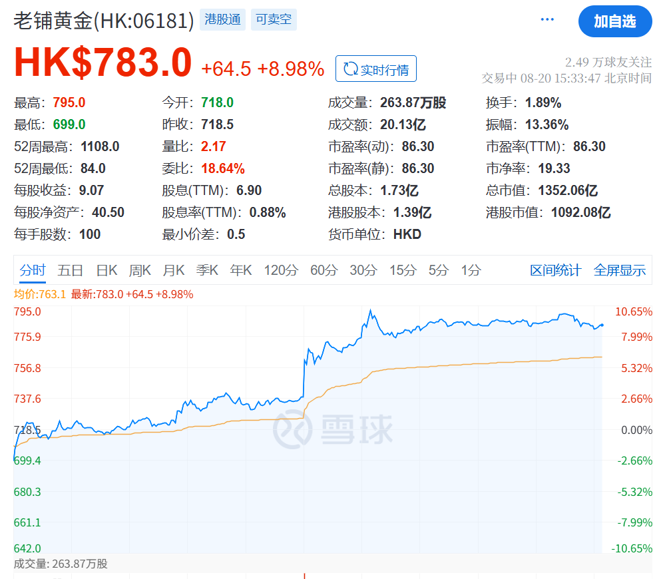Click the stock title 老铺黄金(HK:06181)
This screenshot has width=667, height=579.
coord(104,21)
